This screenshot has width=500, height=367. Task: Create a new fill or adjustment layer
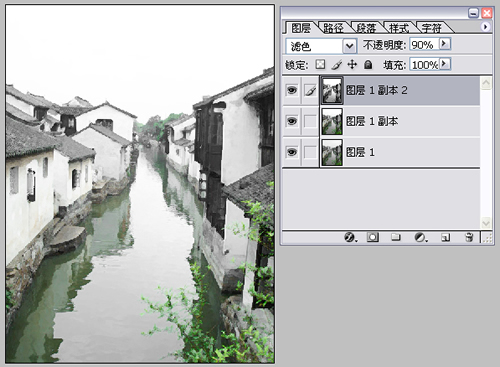pyautogui.click(x=421, y=237)
